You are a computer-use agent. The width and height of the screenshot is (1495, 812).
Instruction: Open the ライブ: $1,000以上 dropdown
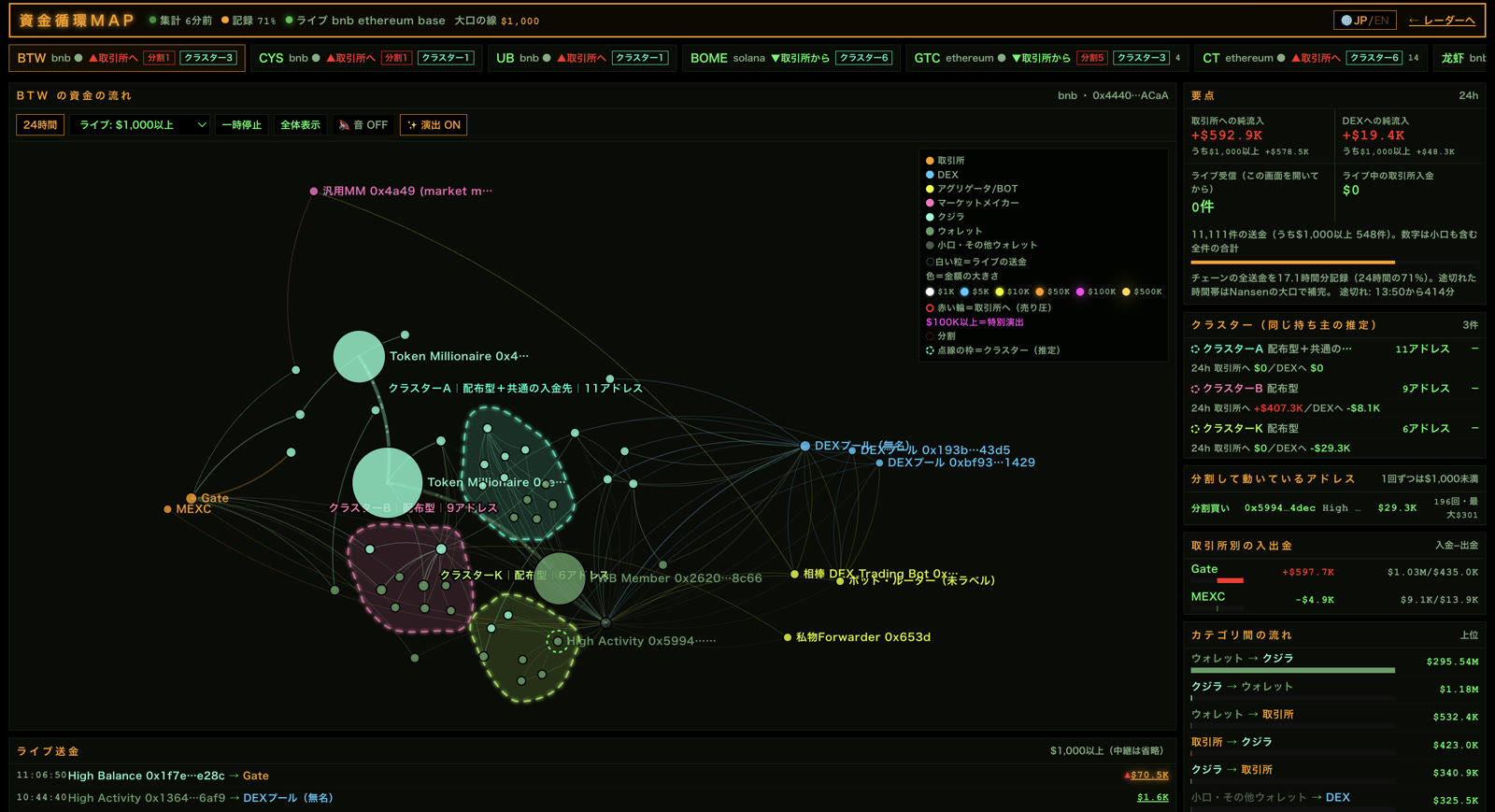[x=141, y=125]
